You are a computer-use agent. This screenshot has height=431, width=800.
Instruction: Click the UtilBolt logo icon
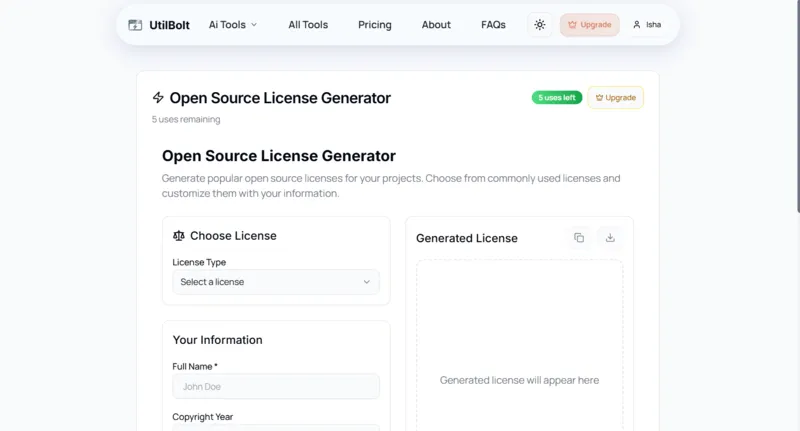pos(135,25)
